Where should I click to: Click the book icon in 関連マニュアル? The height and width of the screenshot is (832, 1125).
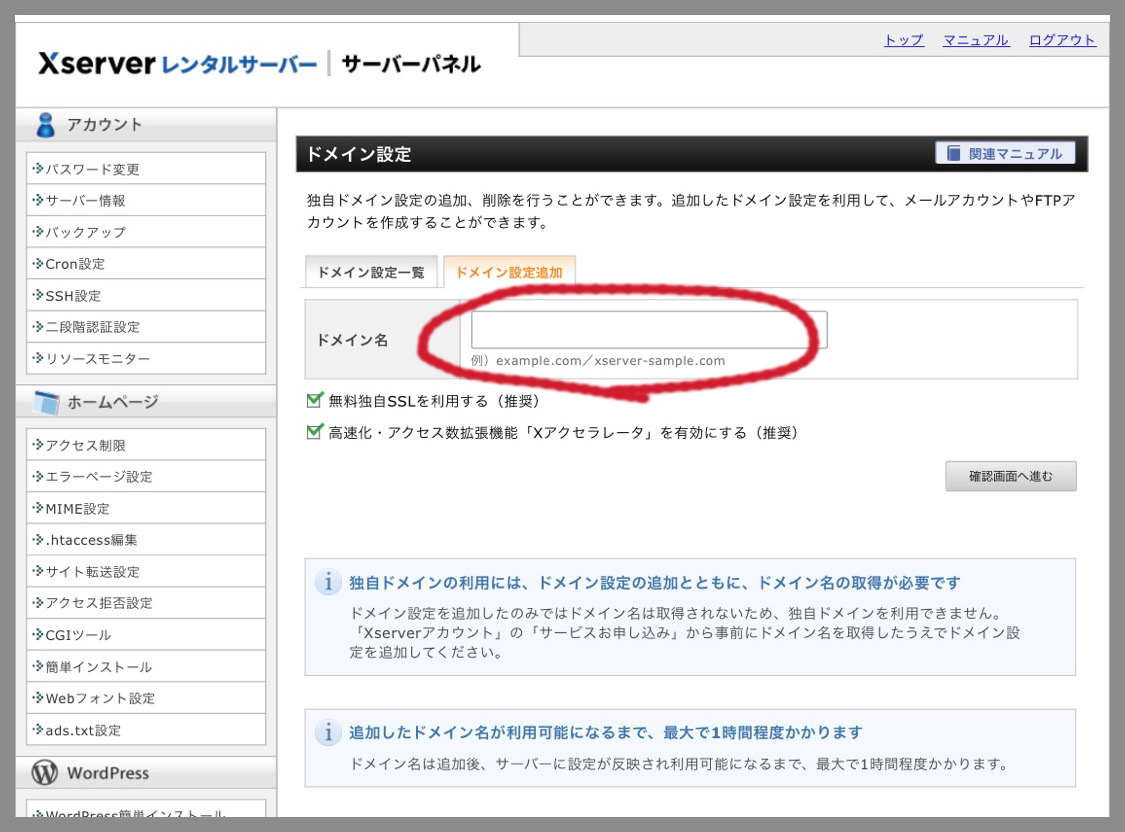coord(954,153)
